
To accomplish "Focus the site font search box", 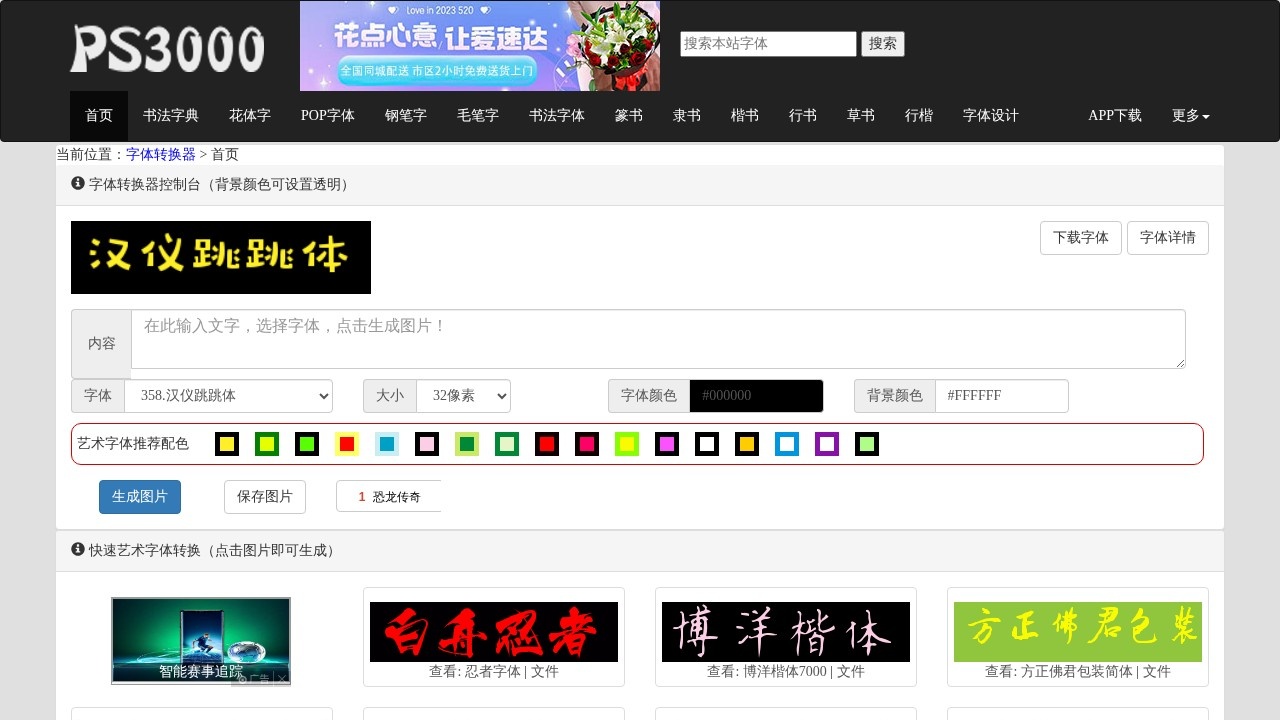I will [x=768, y=44].
